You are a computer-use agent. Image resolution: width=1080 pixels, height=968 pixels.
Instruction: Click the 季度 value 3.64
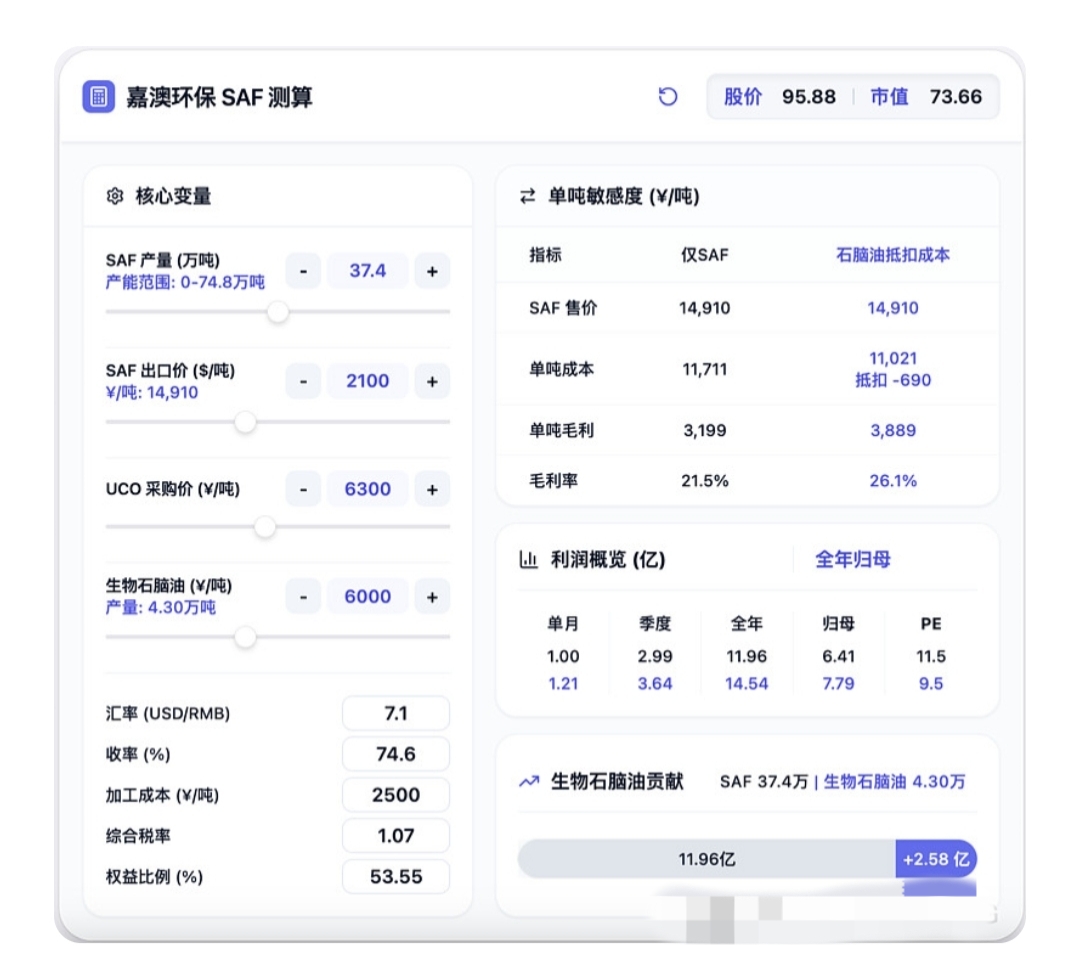[x=654, y=683]
